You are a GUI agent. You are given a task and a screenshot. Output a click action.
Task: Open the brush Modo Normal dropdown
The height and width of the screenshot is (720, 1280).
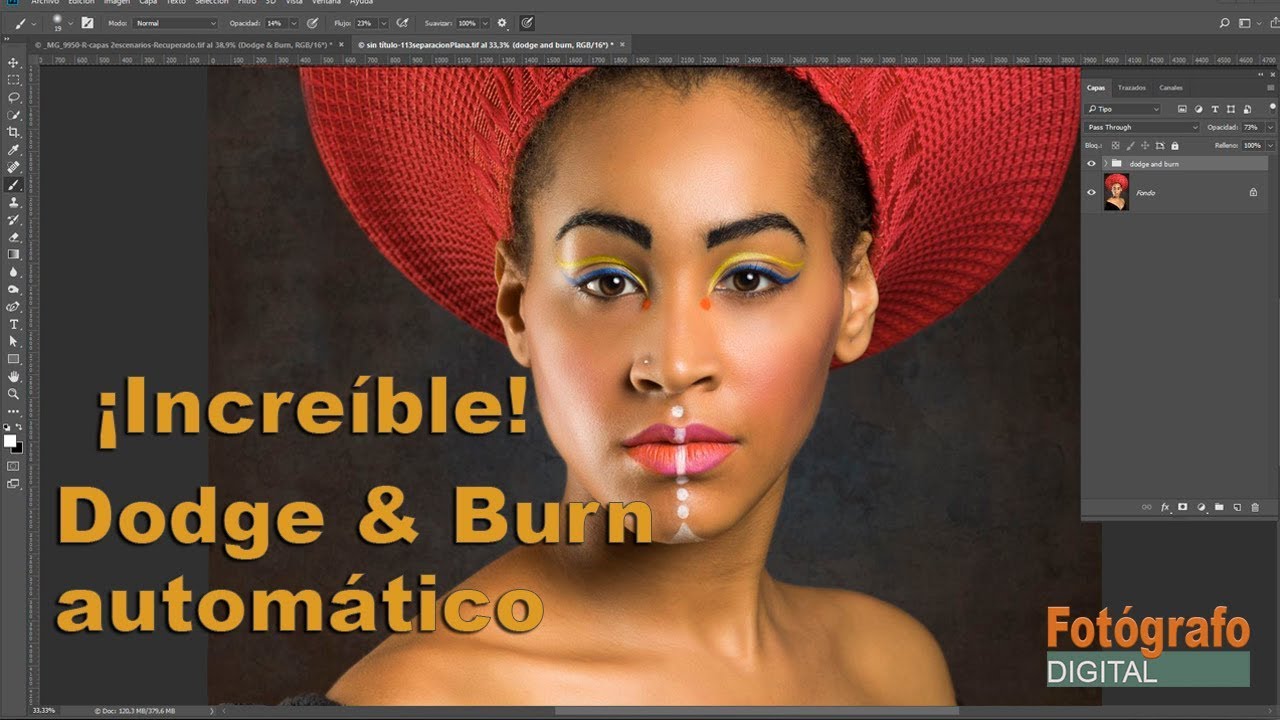176,22
